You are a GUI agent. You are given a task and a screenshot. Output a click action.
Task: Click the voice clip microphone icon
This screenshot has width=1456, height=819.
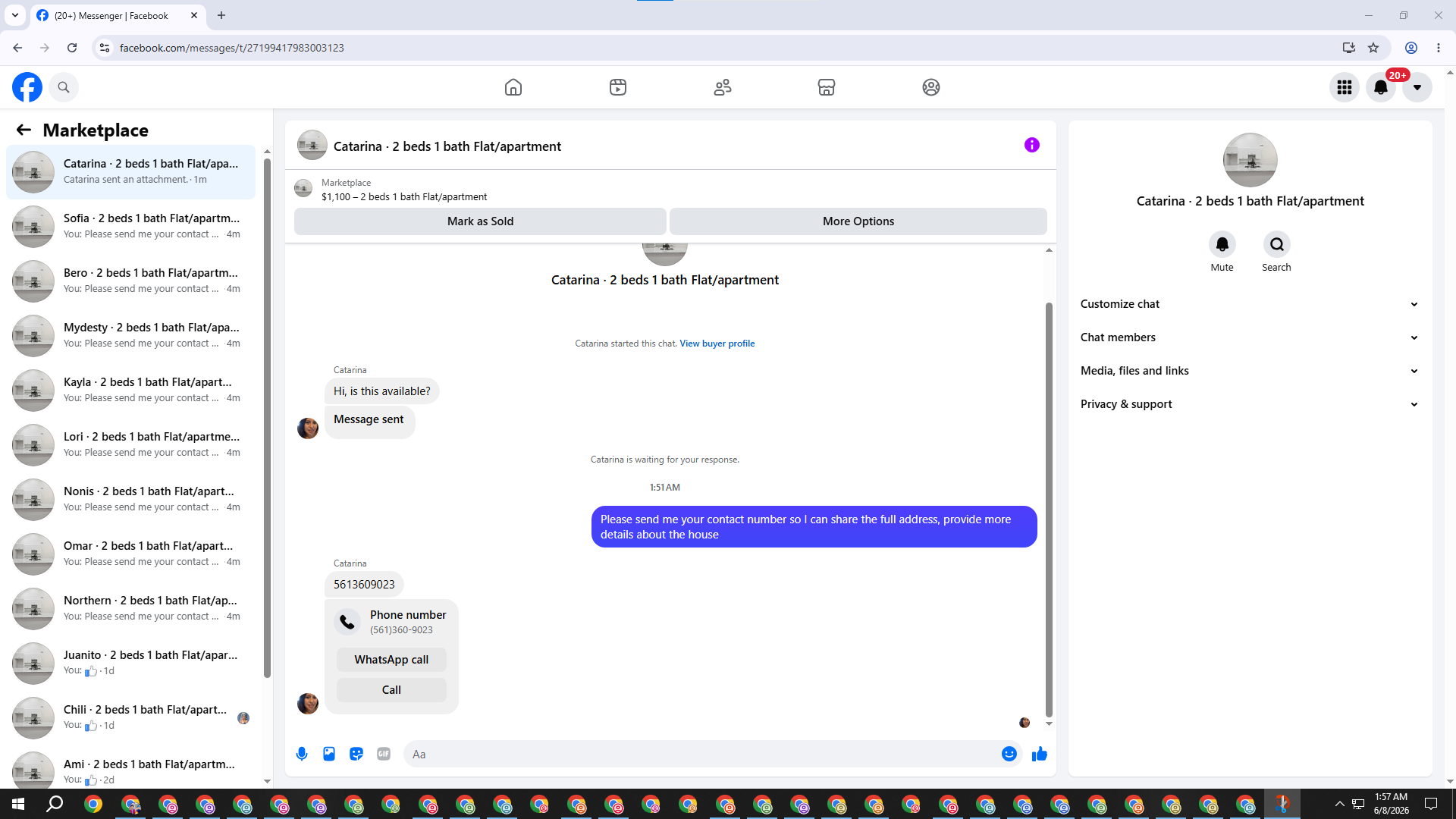(x=302, y=754)
